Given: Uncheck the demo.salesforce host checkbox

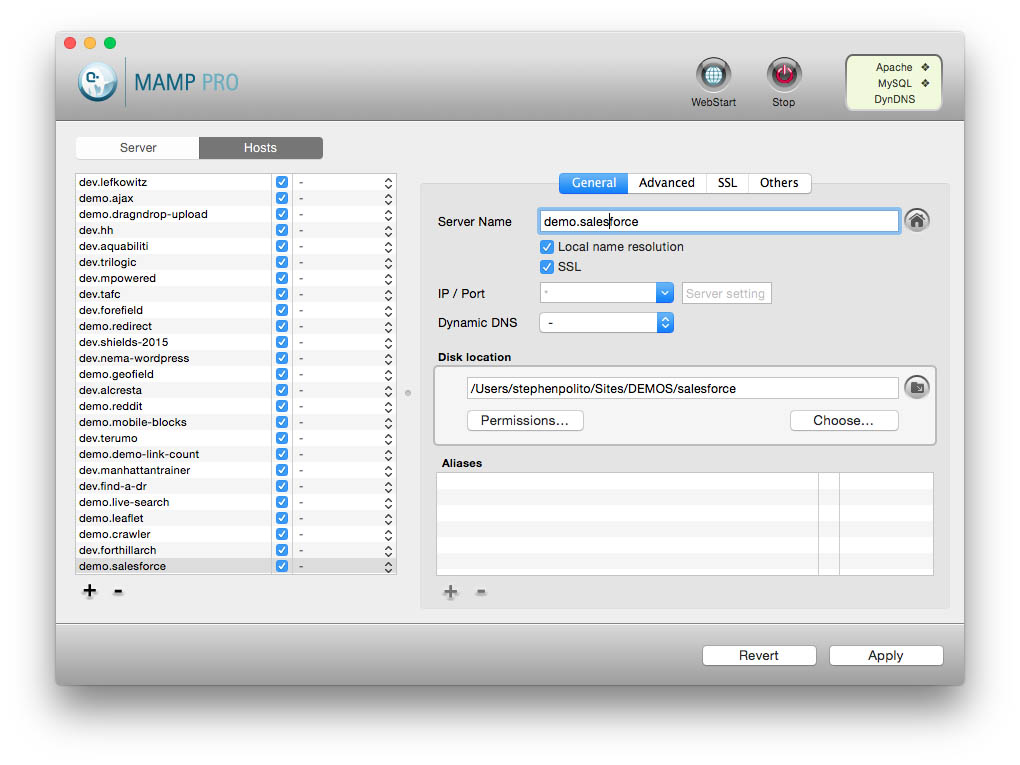Looking at the screenshot, I should point(282,566).
